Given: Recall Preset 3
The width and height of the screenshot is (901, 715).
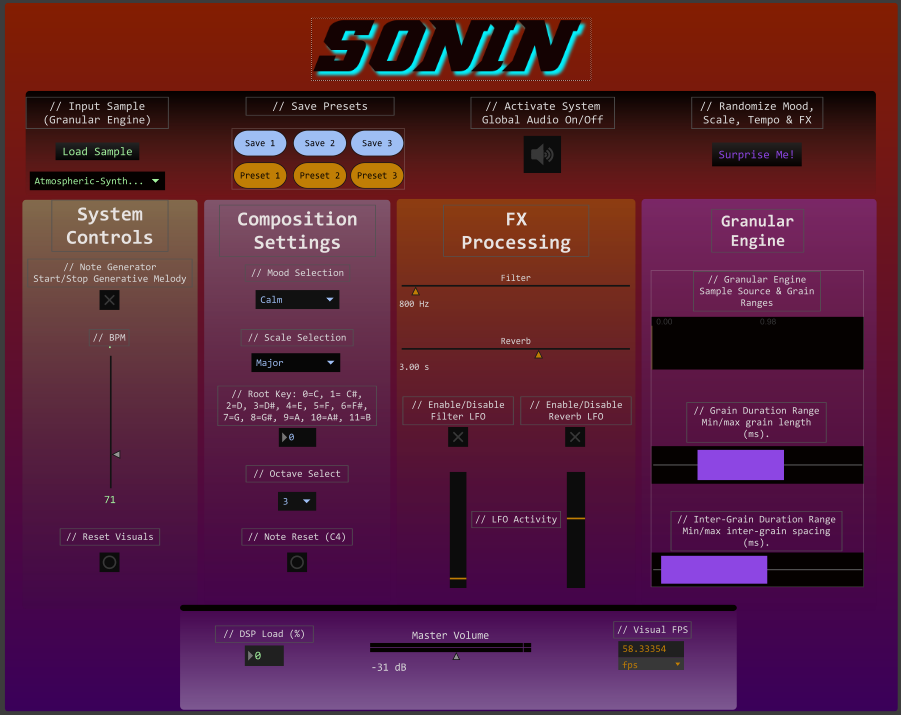Looking at the screenshot, I should pyautogui.click(x=377, y=175).
